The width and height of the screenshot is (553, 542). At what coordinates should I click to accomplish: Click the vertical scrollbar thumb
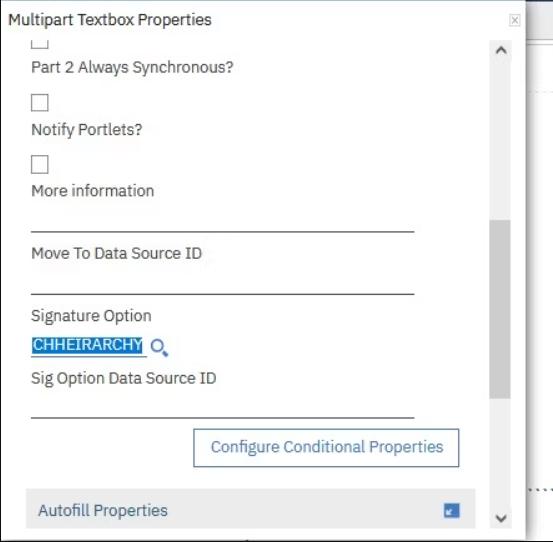click(500, 309)
